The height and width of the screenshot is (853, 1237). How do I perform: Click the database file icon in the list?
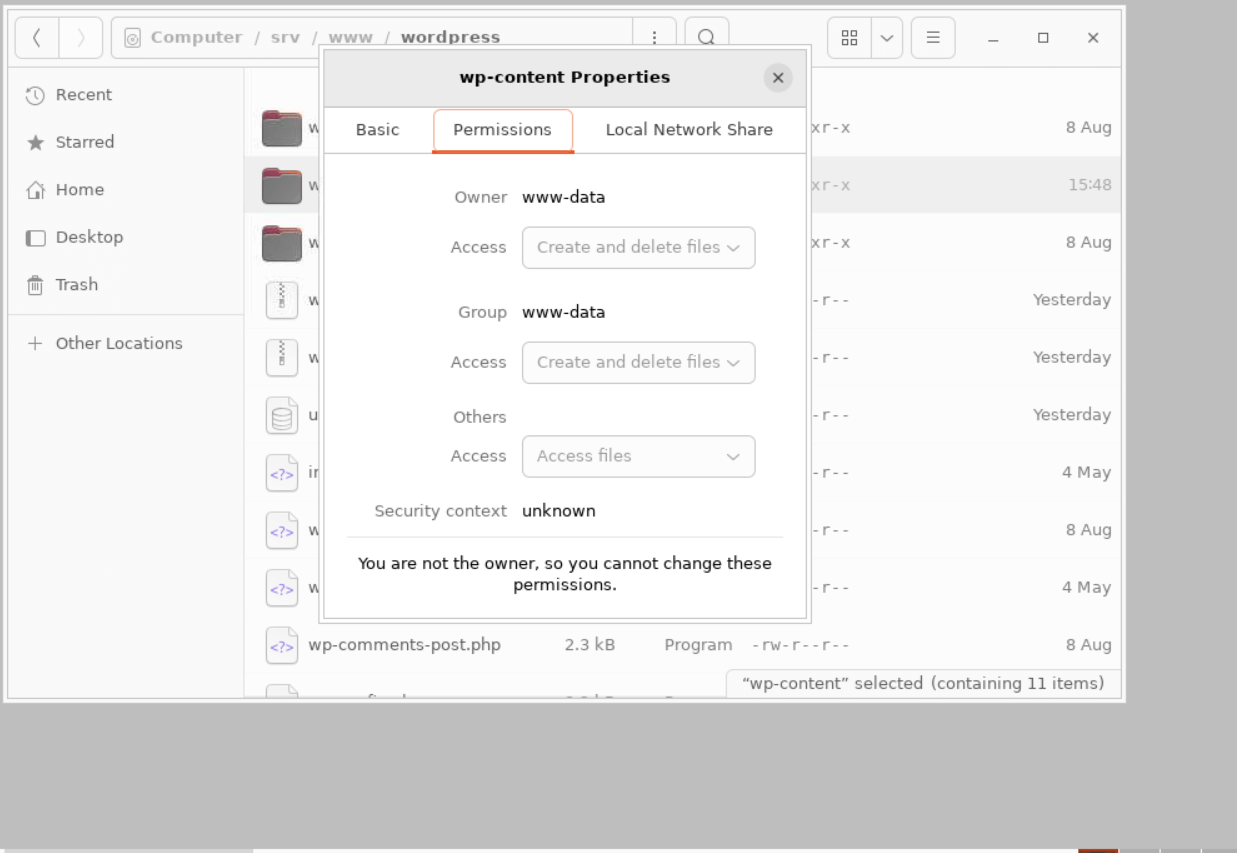[282, 415]
